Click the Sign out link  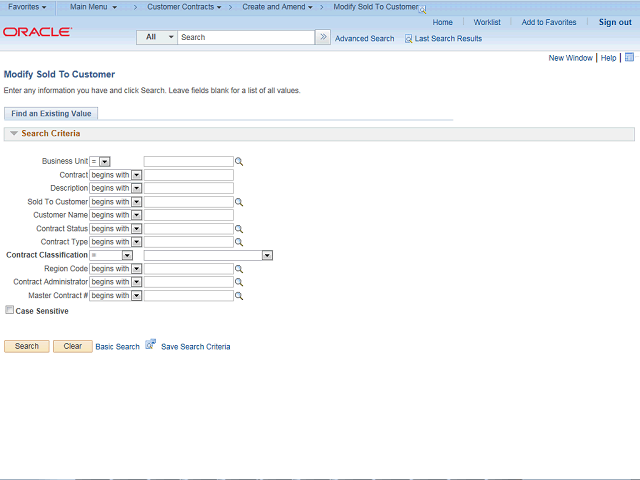coord(615,22)
